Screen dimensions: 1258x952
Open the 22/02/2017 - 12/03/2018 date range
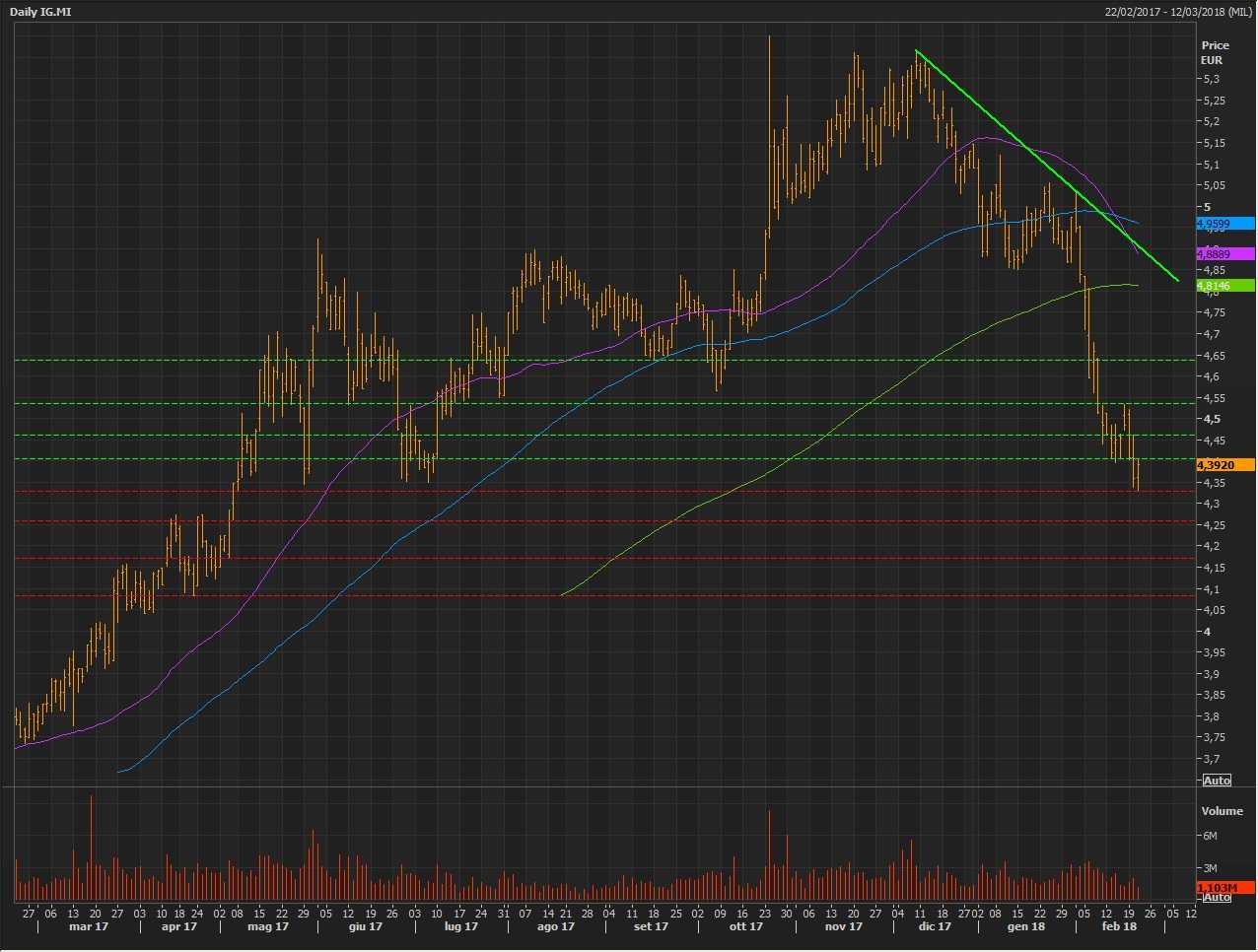click(x=1178, y=12)
